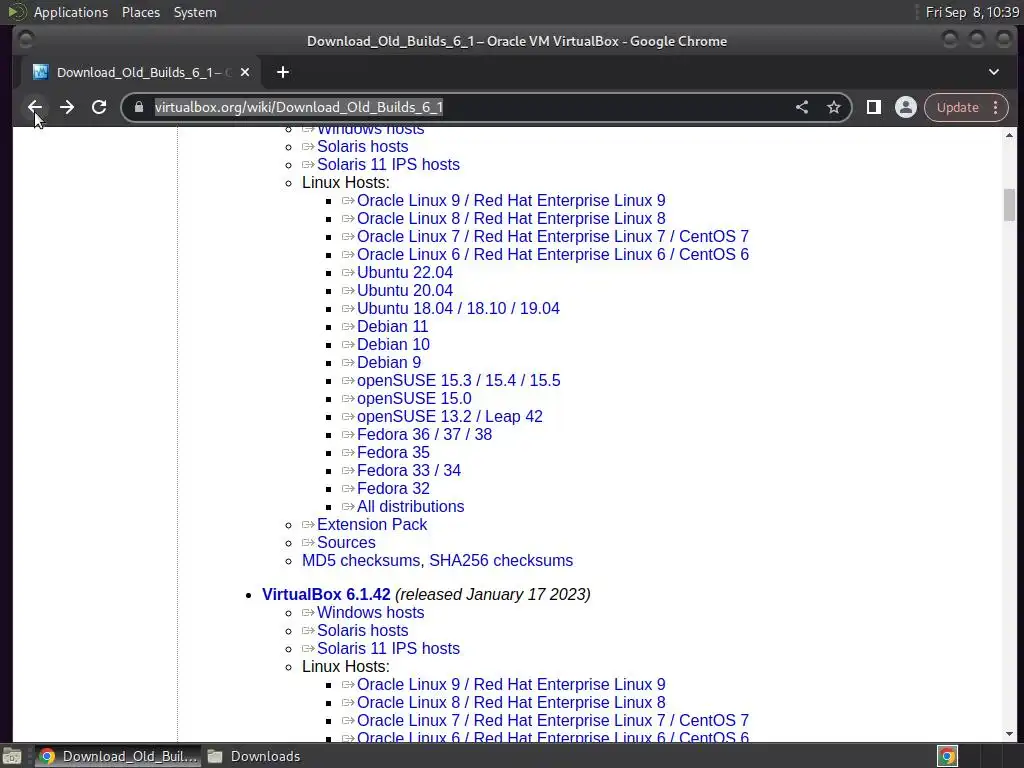1024x768 pixels.
Task: Close the Download_Old_Builds_6_1 tab
Action: click(245, 72)
